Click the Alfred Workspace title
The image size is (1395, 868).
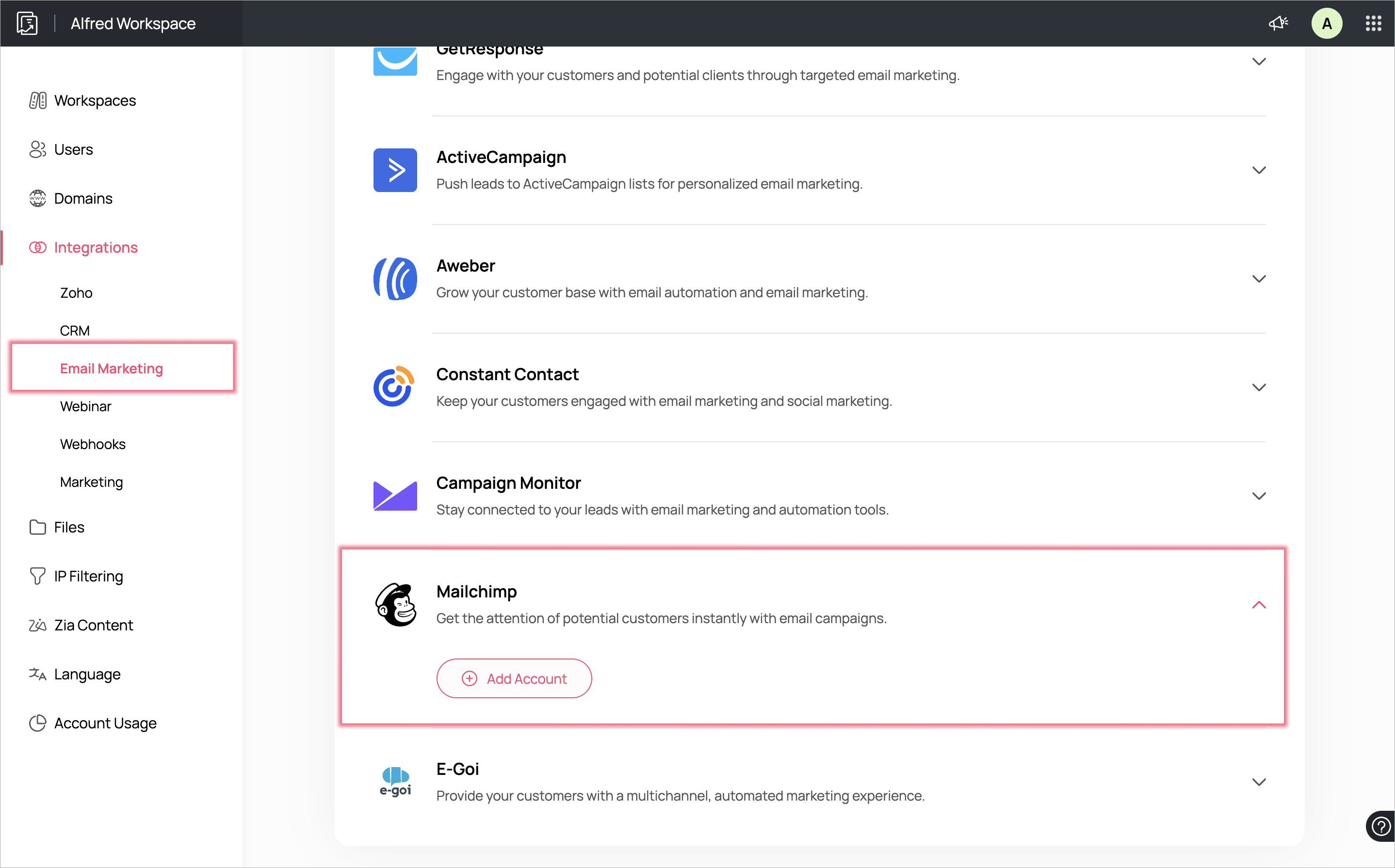click(x=132, y=24)
